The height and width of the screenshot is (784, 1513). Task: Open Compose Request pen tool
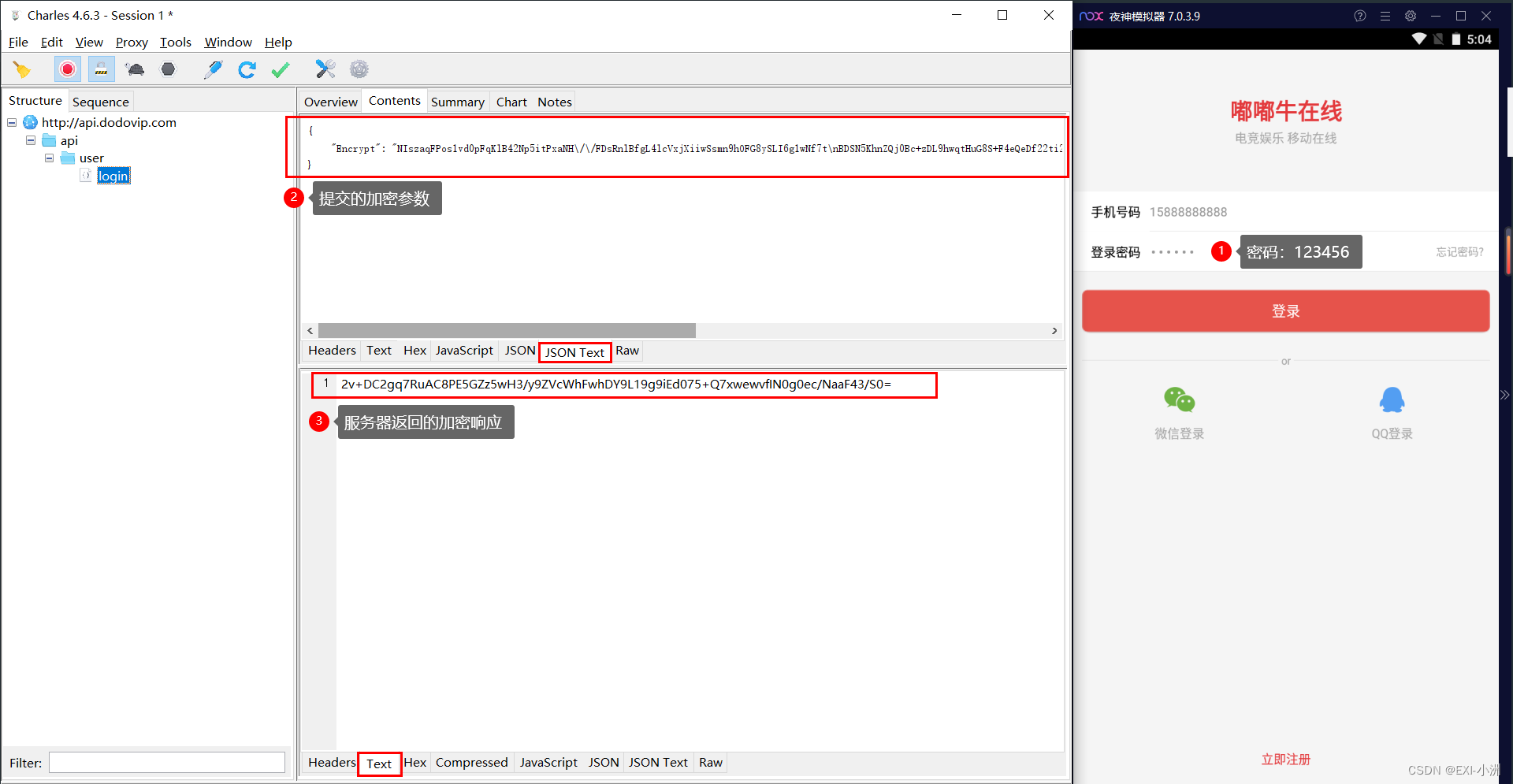click(x=213, y=69)
